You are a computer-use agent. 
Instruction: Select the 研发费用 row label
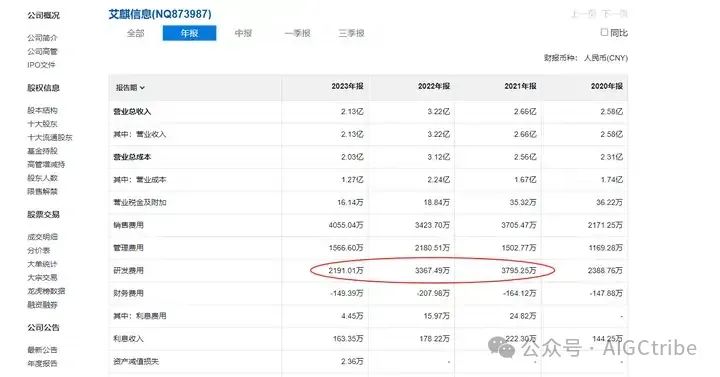[x=129, y=270]
